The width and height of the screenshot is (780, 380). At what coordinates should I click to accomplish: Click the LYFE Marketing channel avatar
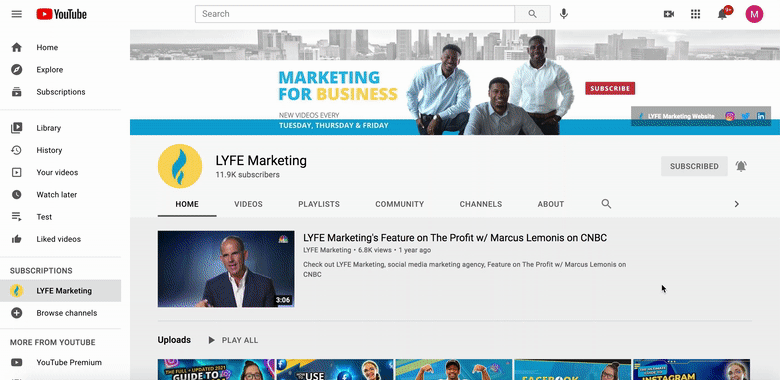pyautogui.click(x=180, y=166)
